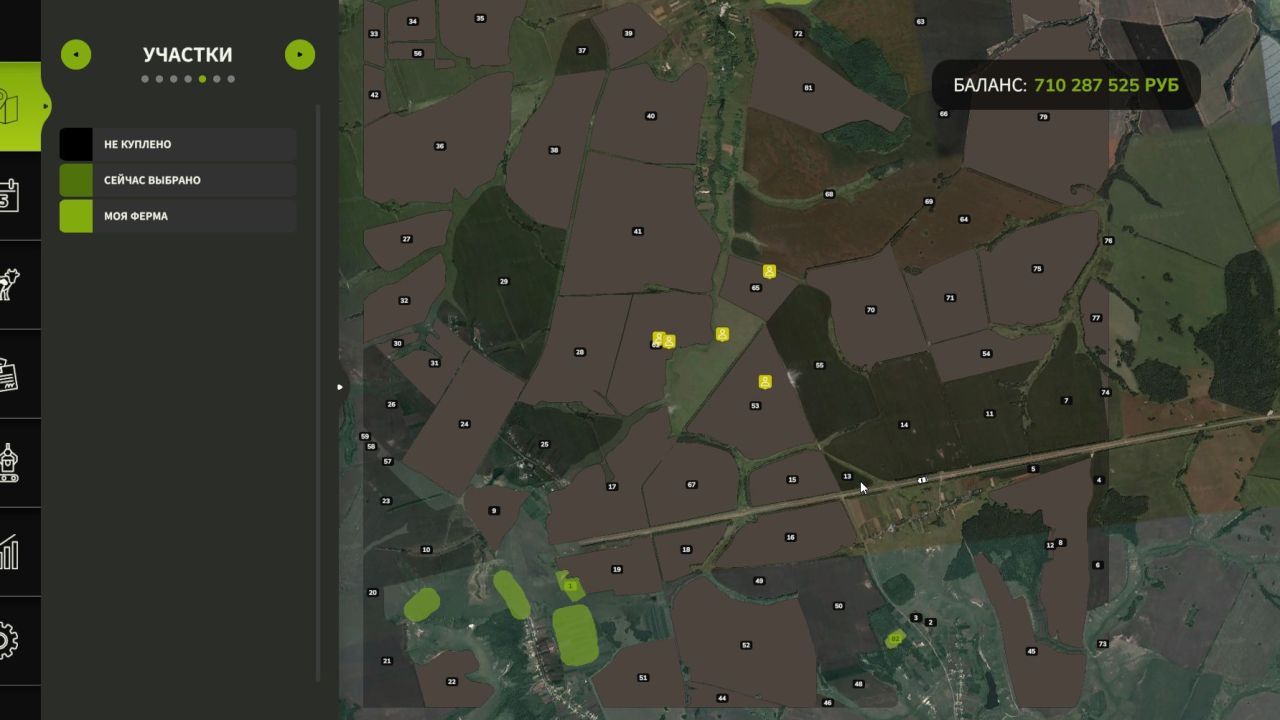The image size is (1280, 720).
Task: Select the first page indicator dot
Action: 145,79
